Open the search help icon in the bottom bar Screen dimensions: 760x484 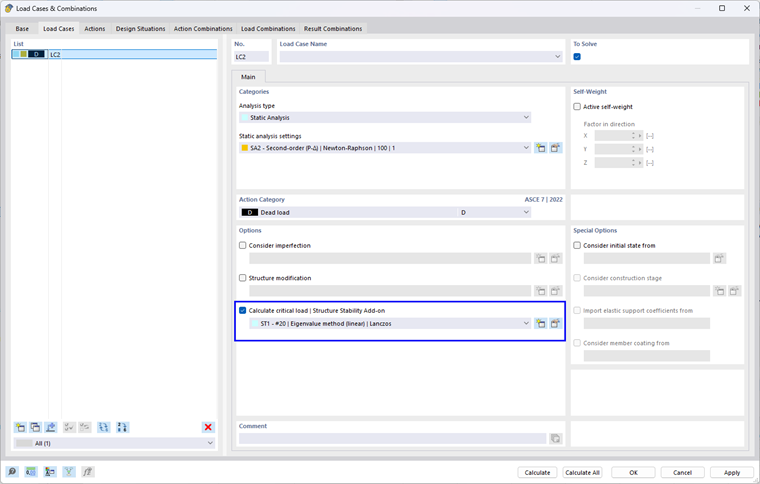tap(12, 471)
